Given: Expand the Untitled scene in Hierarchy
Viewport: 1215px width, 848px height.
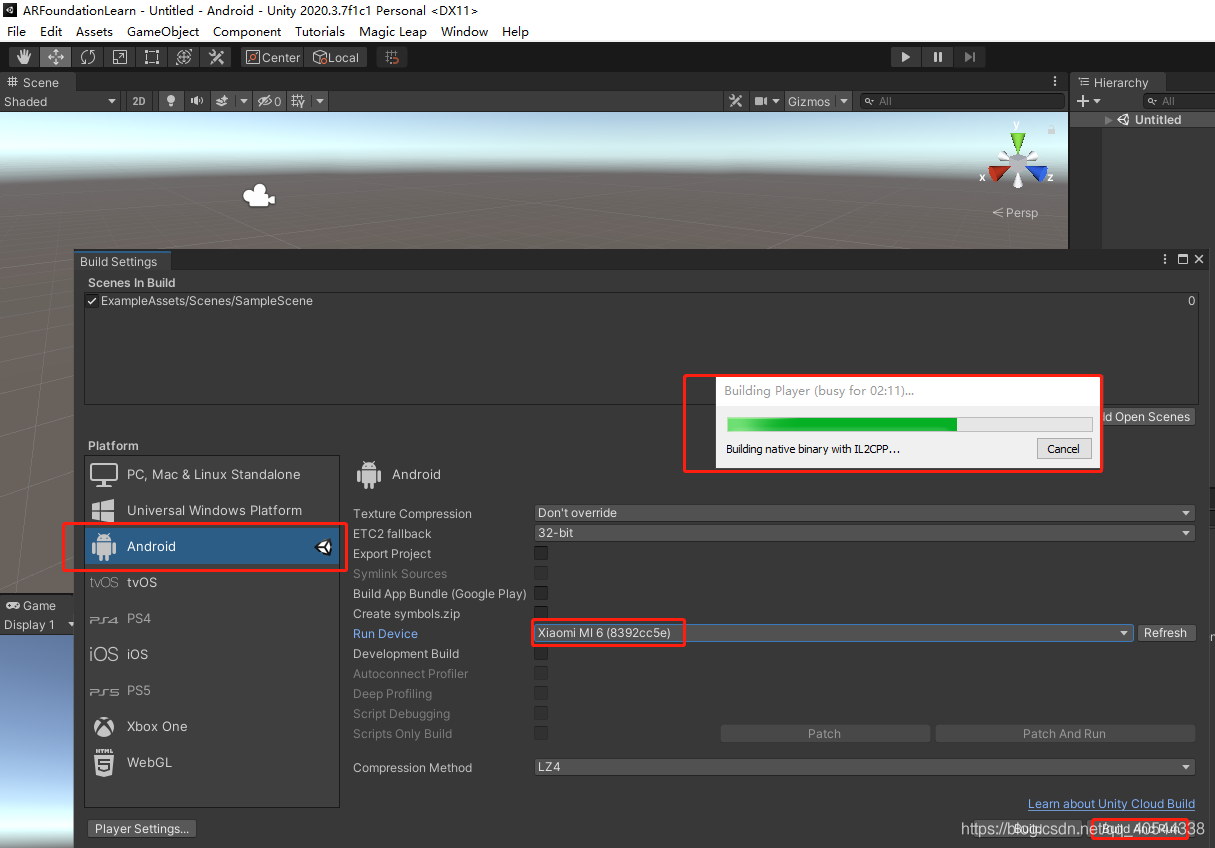Looking at the screenshot, I should coord(1108,120).
